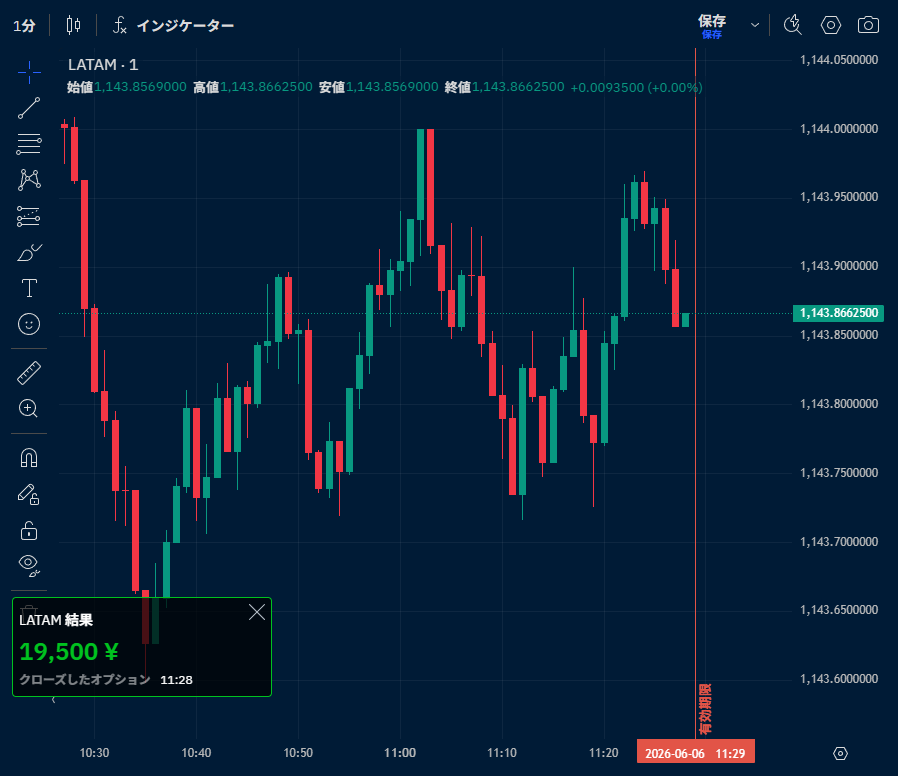Select the zoom in tool
The image size is (898, 776).
point(29,408)
